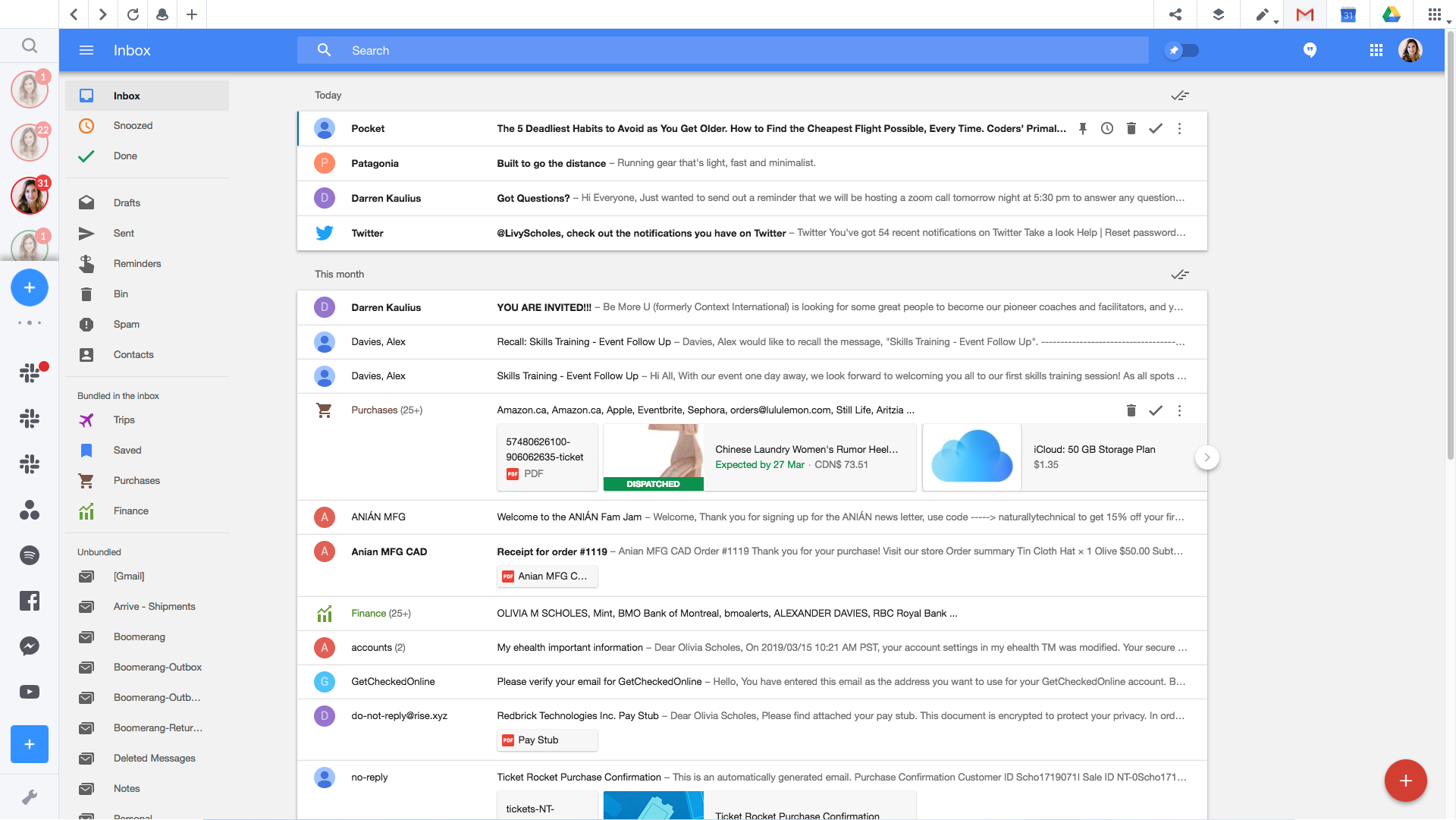The height and width of the screenshot is (820, 1456).
Task: Delete the Pocket email
Action: click(1131, 128)
